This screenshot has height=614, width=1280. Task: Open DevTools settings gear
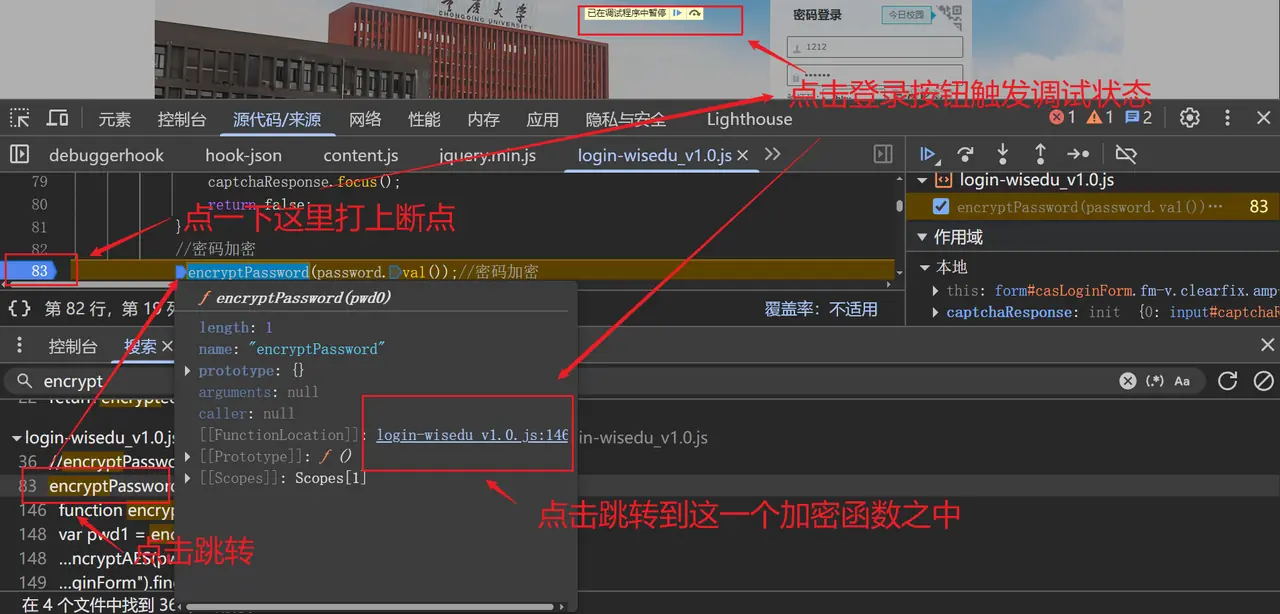tap(1189, 118)
